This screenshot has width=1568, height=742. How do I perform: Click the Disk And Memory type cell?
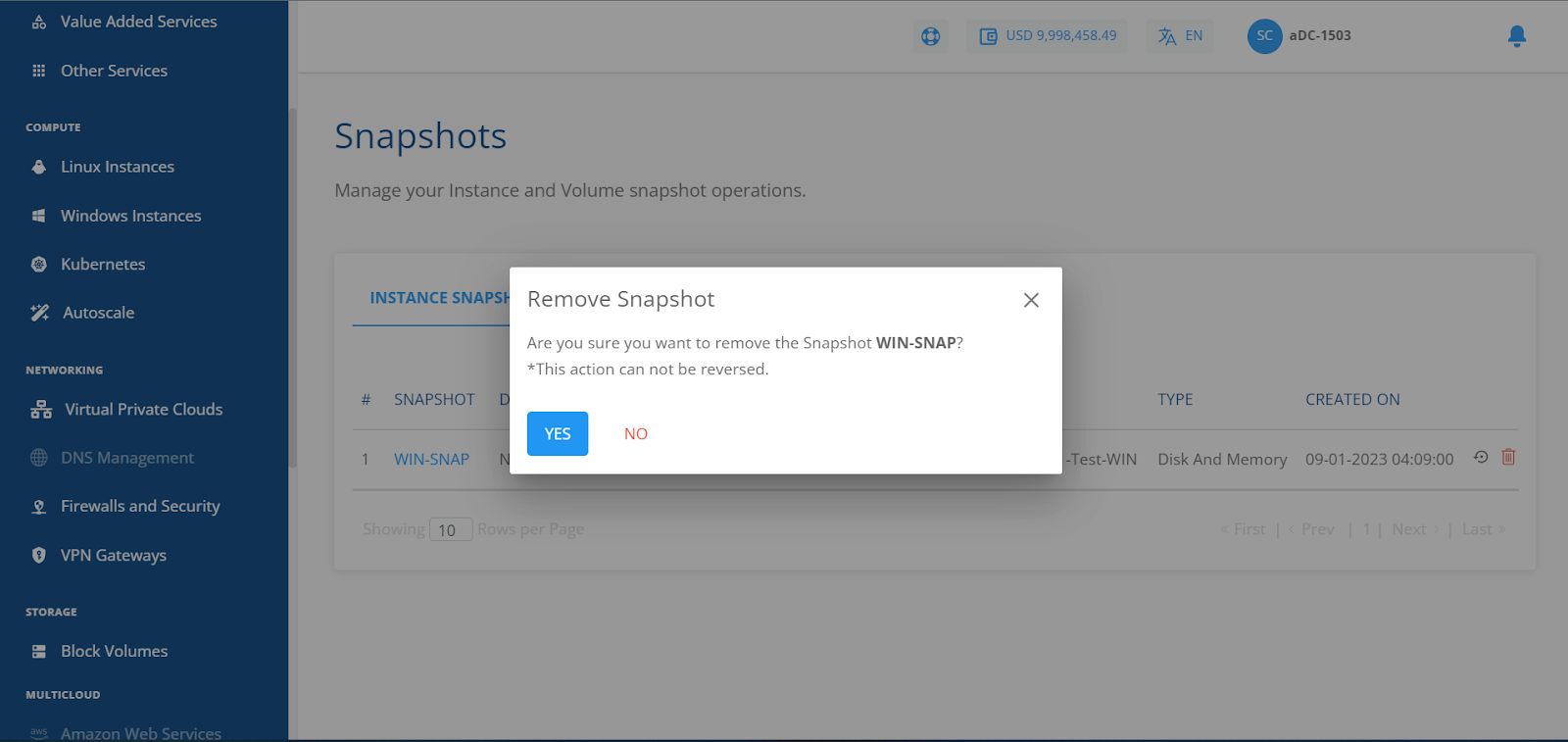click(1222, 459)
